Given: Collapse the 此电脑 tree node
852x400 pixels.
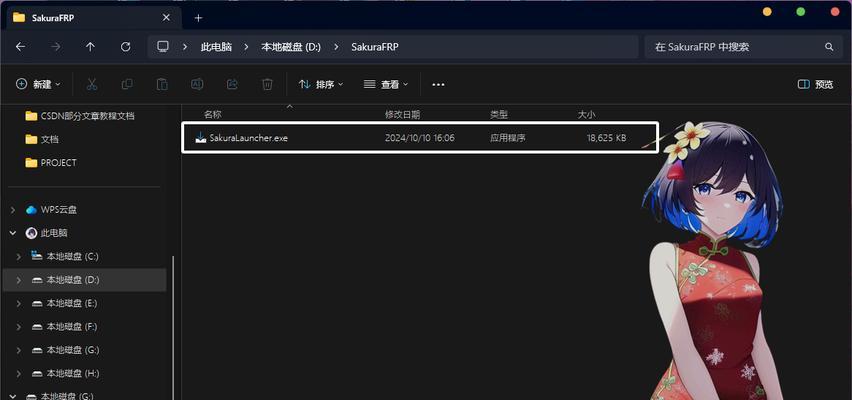Looking at the screenshot, I should click(13, 233).
